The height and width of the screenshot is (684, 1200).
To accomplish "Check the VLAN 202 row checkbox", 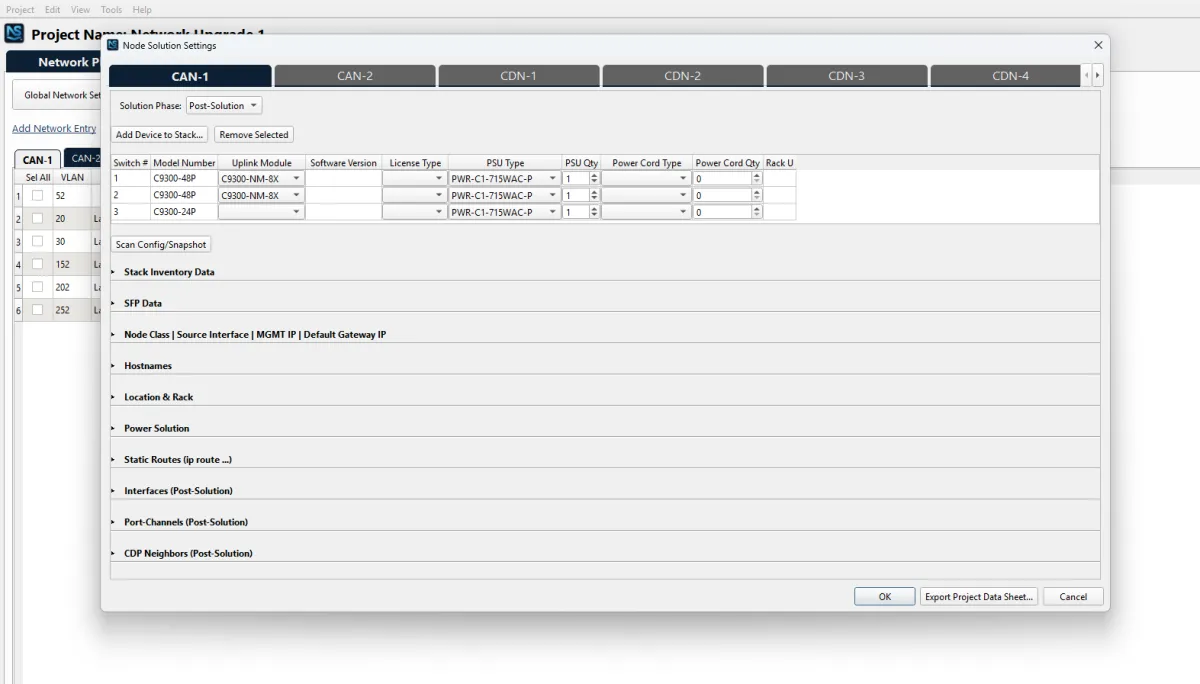I will coord(37,287).
